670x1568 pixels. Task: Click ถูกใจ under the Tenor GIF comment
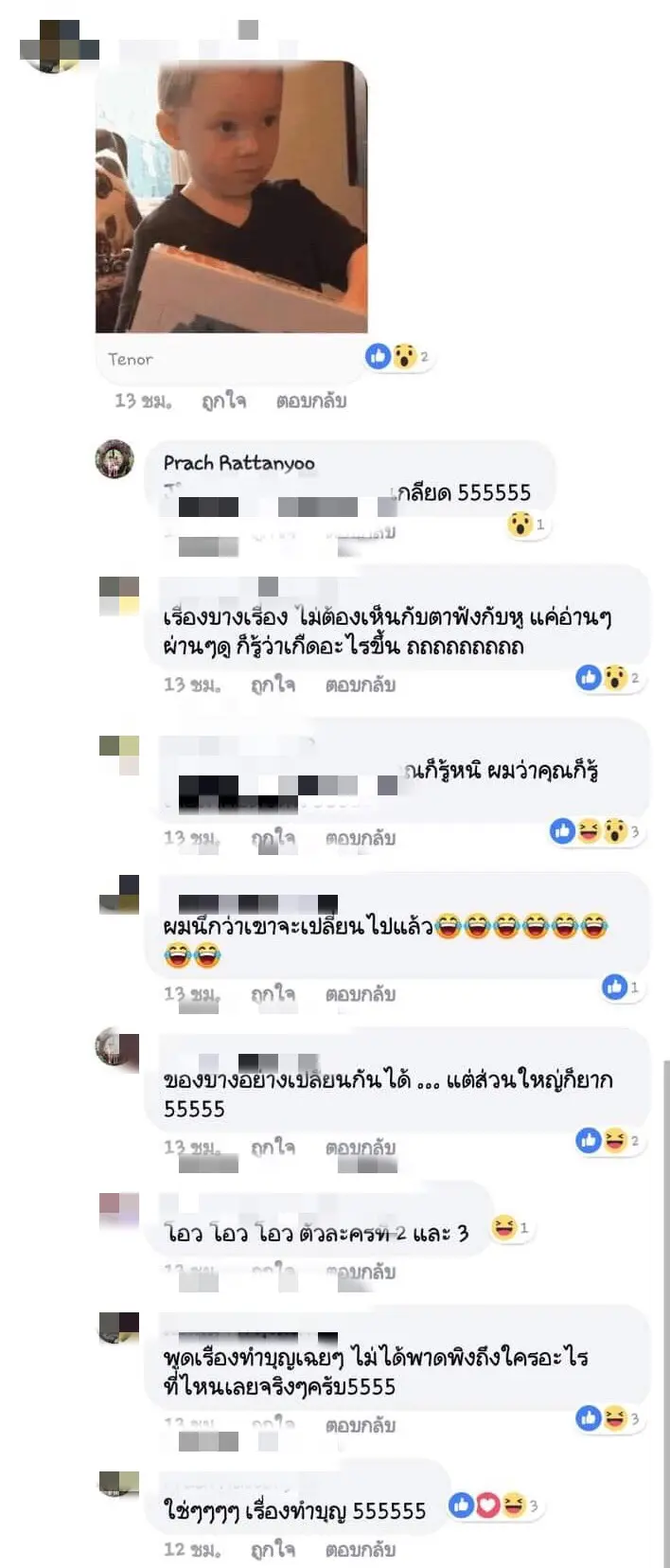coord(223,401)
